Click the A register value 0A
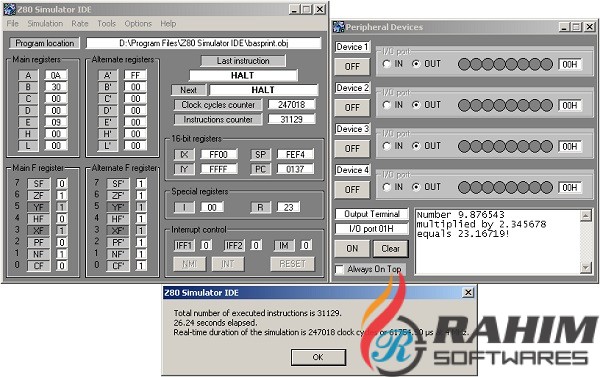Viewport: 600px width, 377px height. click(x=56, y=75)
